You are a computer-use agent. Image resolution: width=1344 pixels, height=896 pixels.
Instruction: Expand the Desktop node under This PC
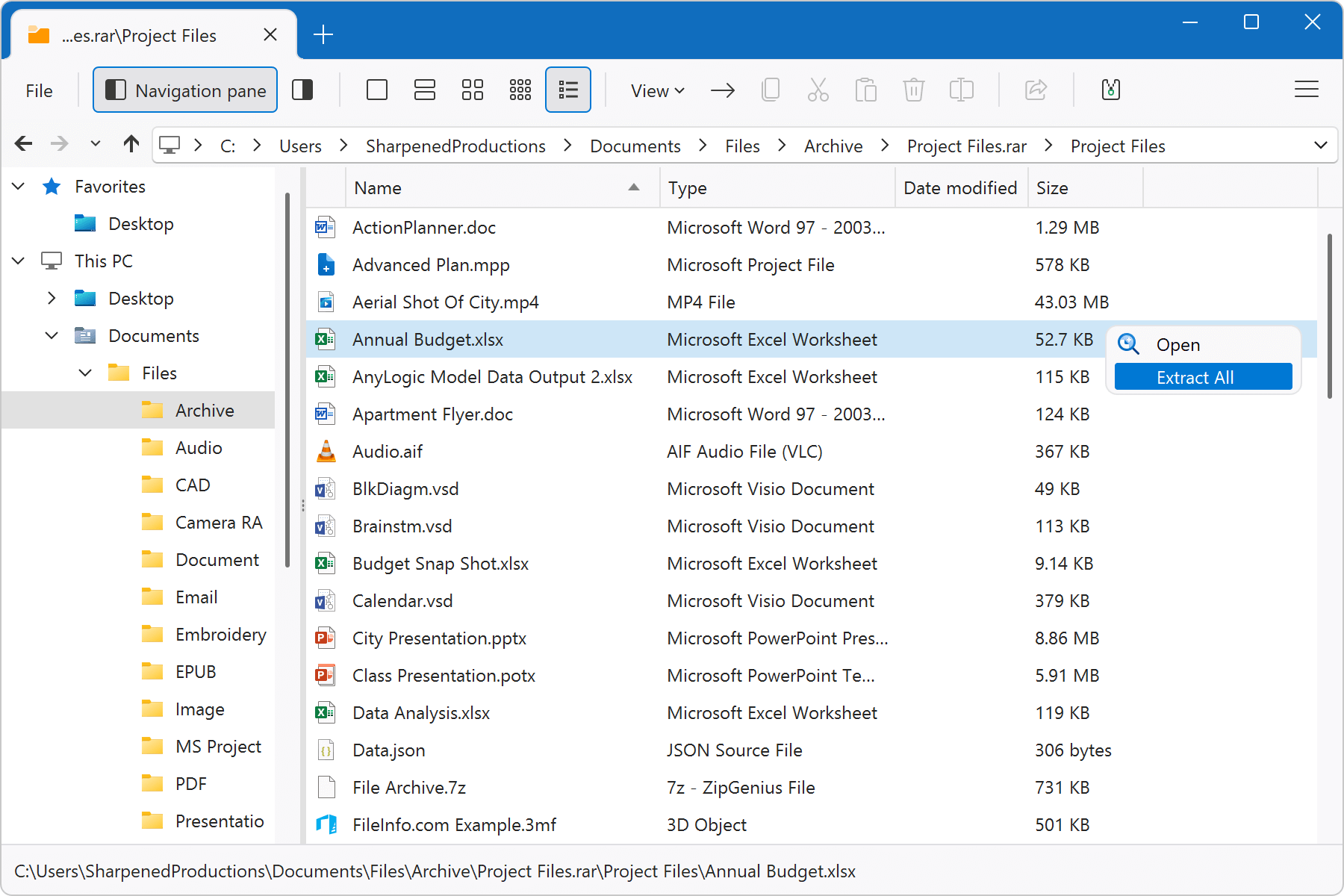[52, 299]
